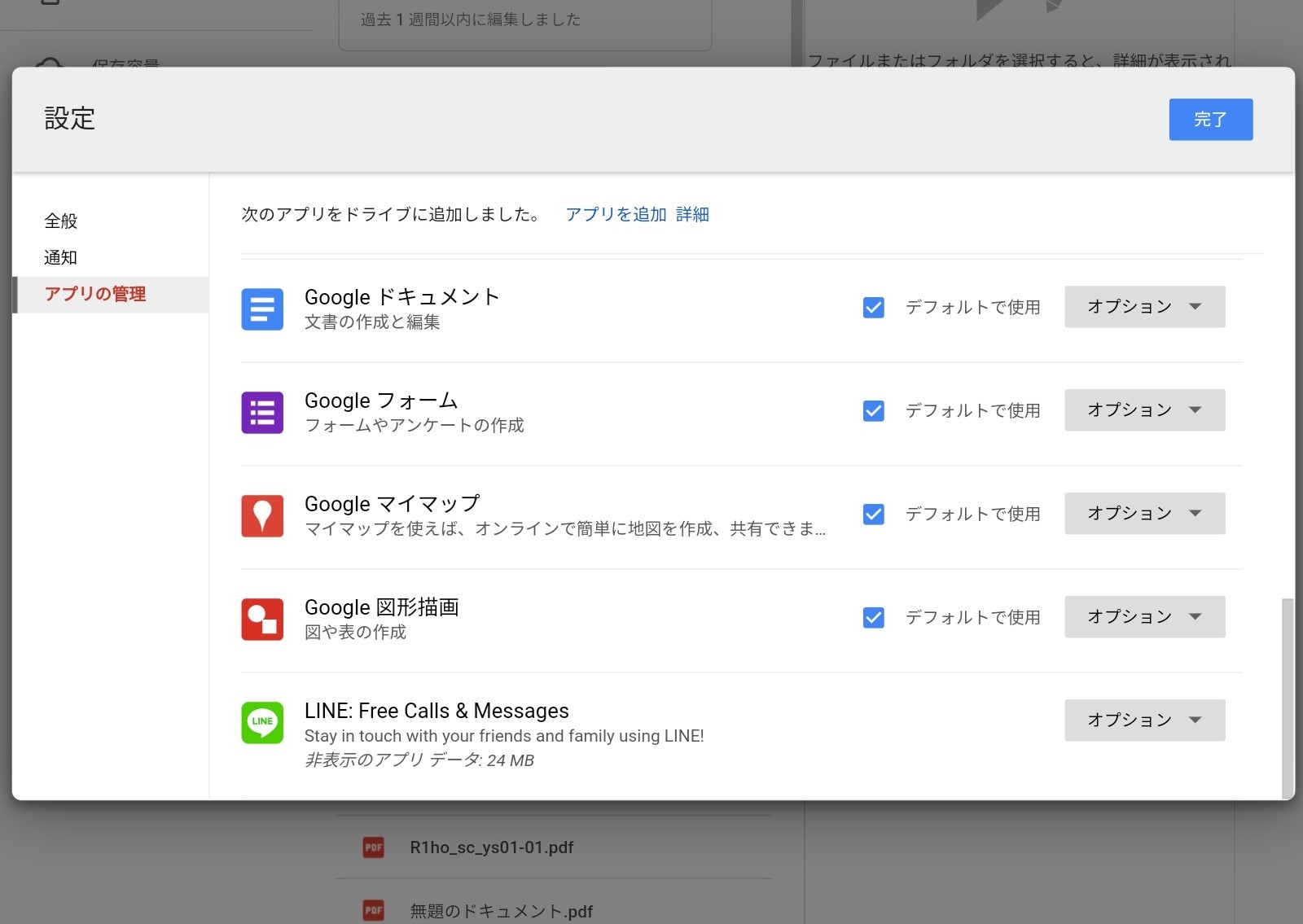
Task: Uncheck default use for Google ドキュメント
Action: 873,308
